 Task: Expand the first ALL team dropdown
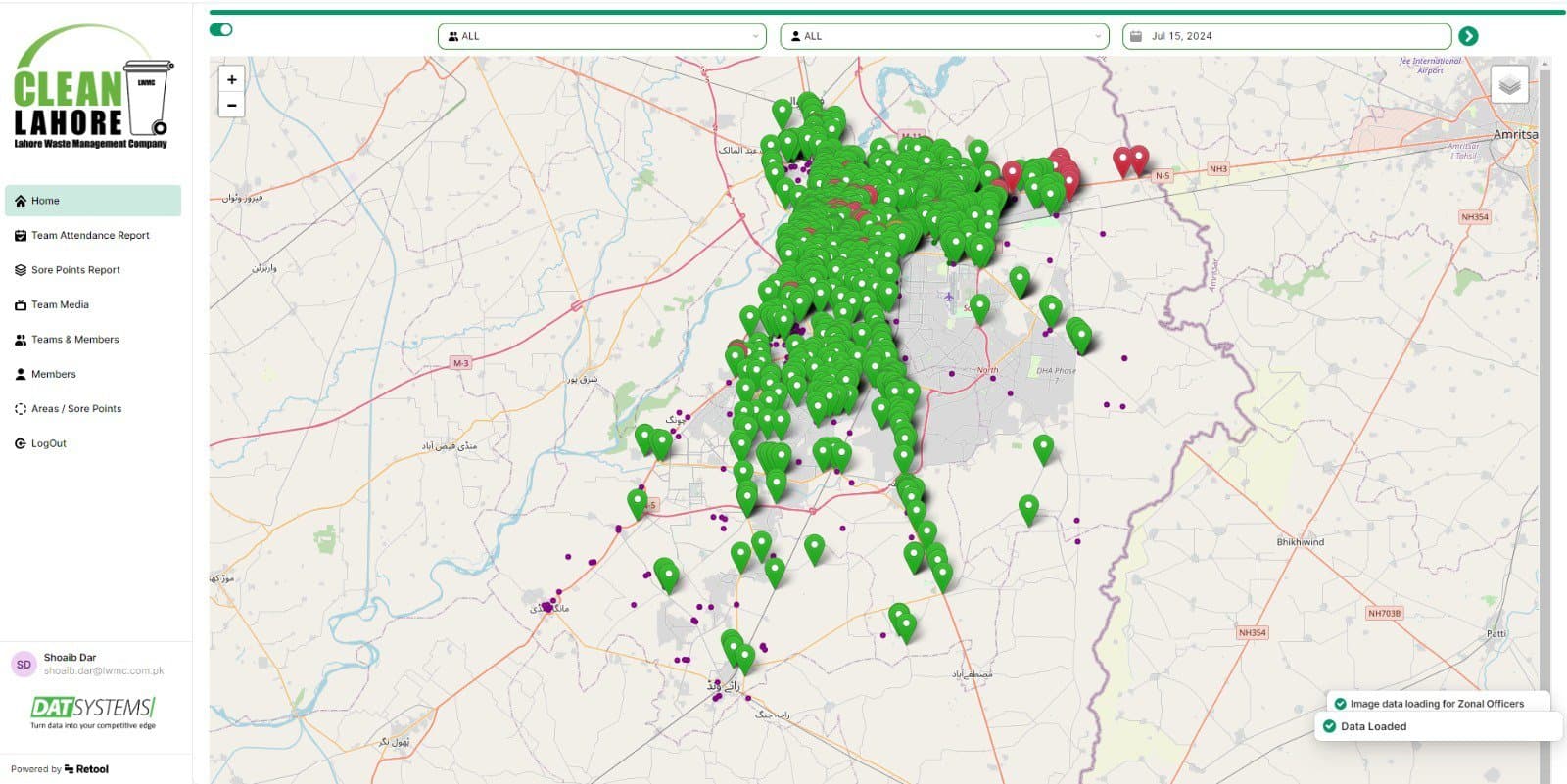click(602, 36)
